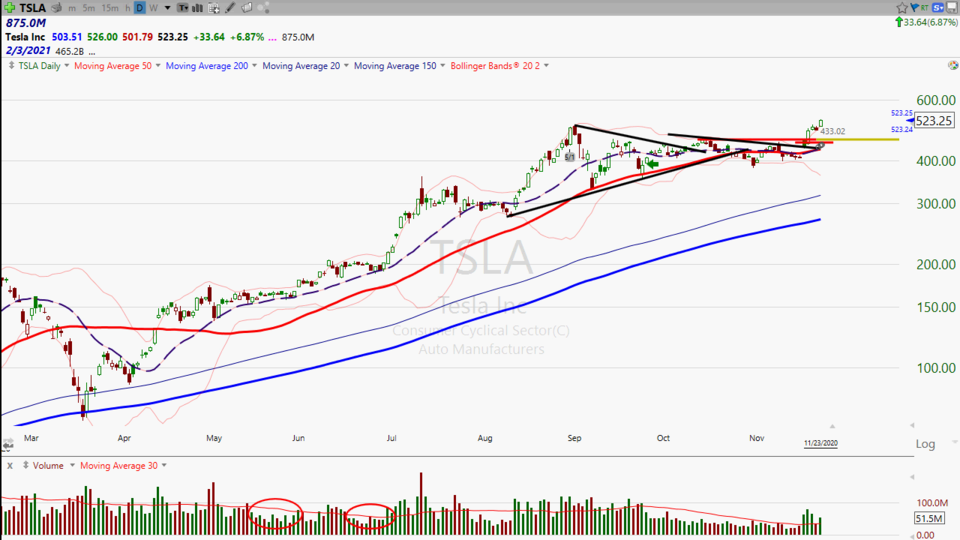Click the colorful chart properties icon

click(953, 65)
